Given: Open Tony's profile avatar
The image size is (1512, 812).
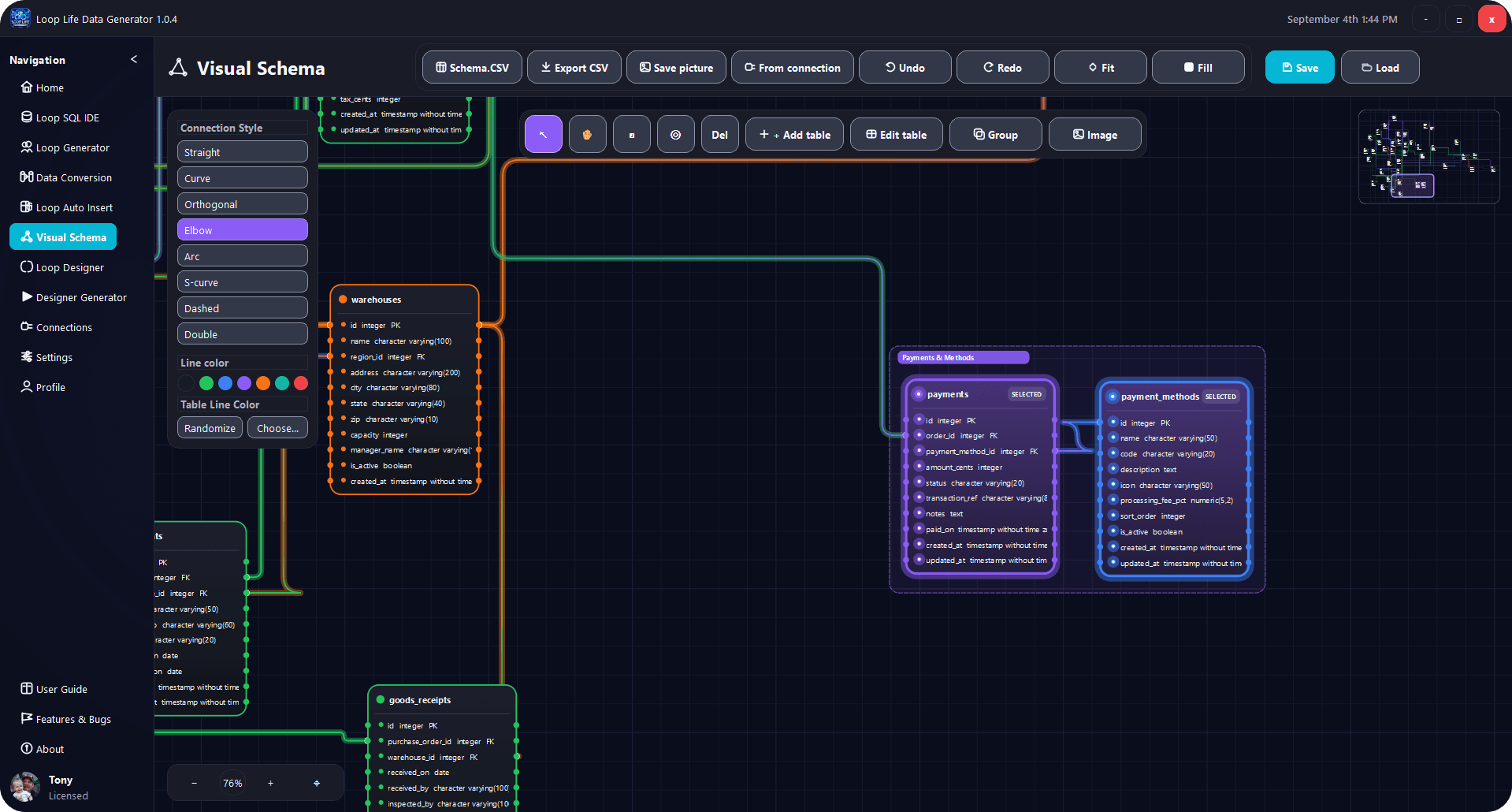Looking at the screenshot, I should tap(25, 787).
